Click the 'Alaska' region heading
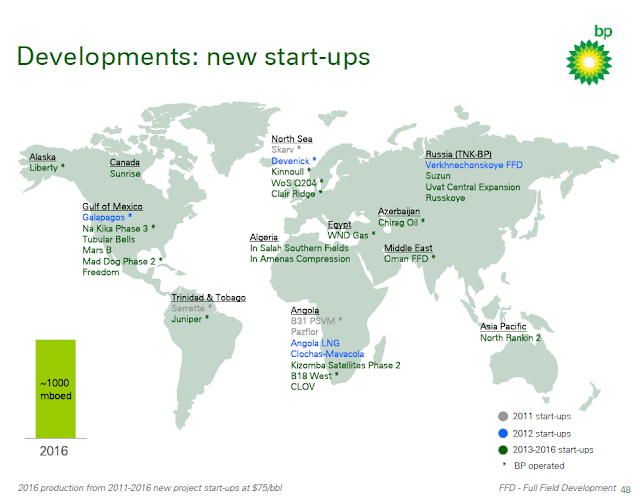Image resolution: width=640 pixels, height=499 pixels. 42,157
